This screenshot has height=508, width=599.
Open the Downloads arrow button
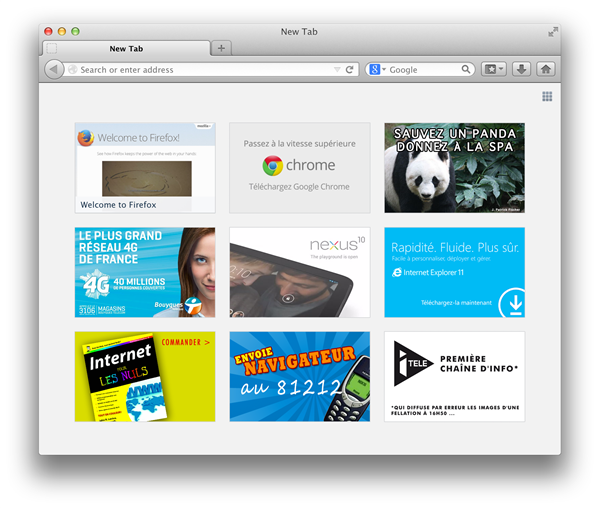tap(521, 69)
